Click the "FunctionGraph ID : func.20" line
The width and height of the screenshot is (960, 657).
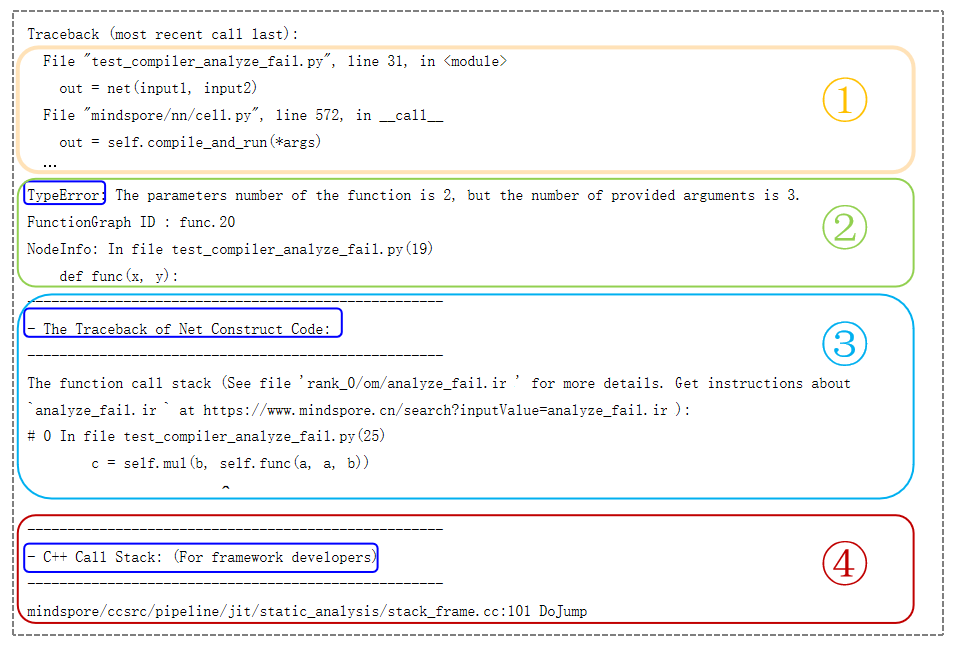click(x=131, y=222)
